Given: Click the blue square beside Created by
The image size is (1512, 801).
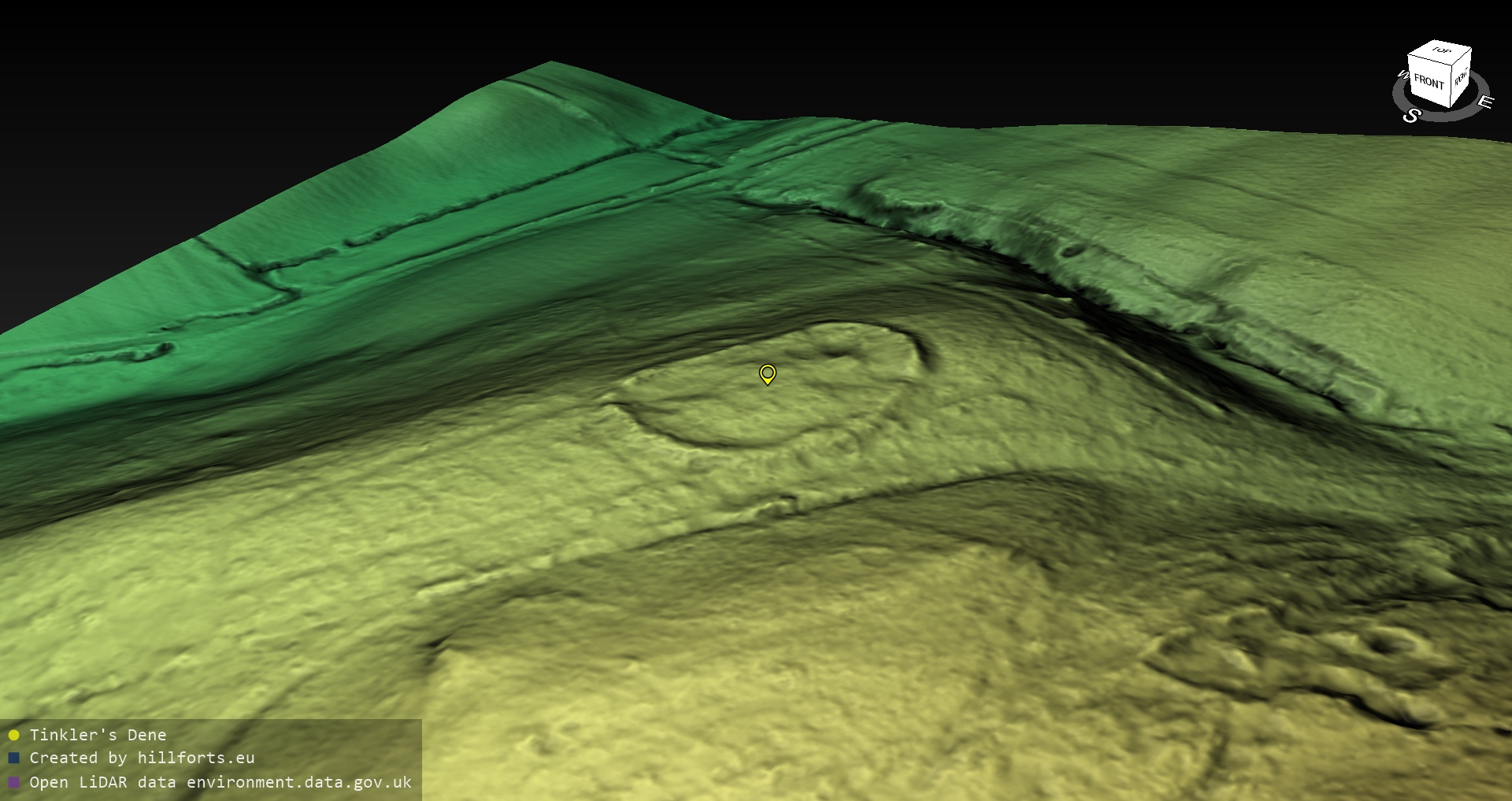Looking at the screenshot, I should point(13,758).
